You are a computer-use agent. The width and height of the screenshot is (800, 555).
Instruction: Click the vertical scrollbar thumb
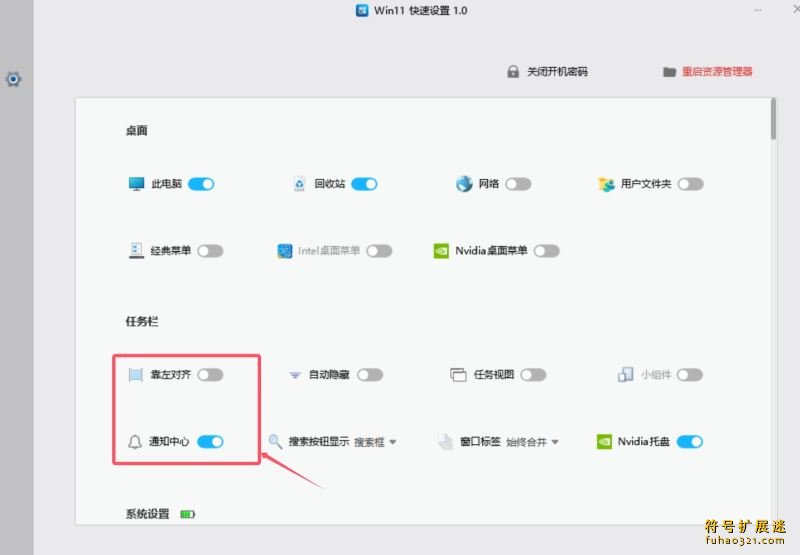click(x=773, y=120)
